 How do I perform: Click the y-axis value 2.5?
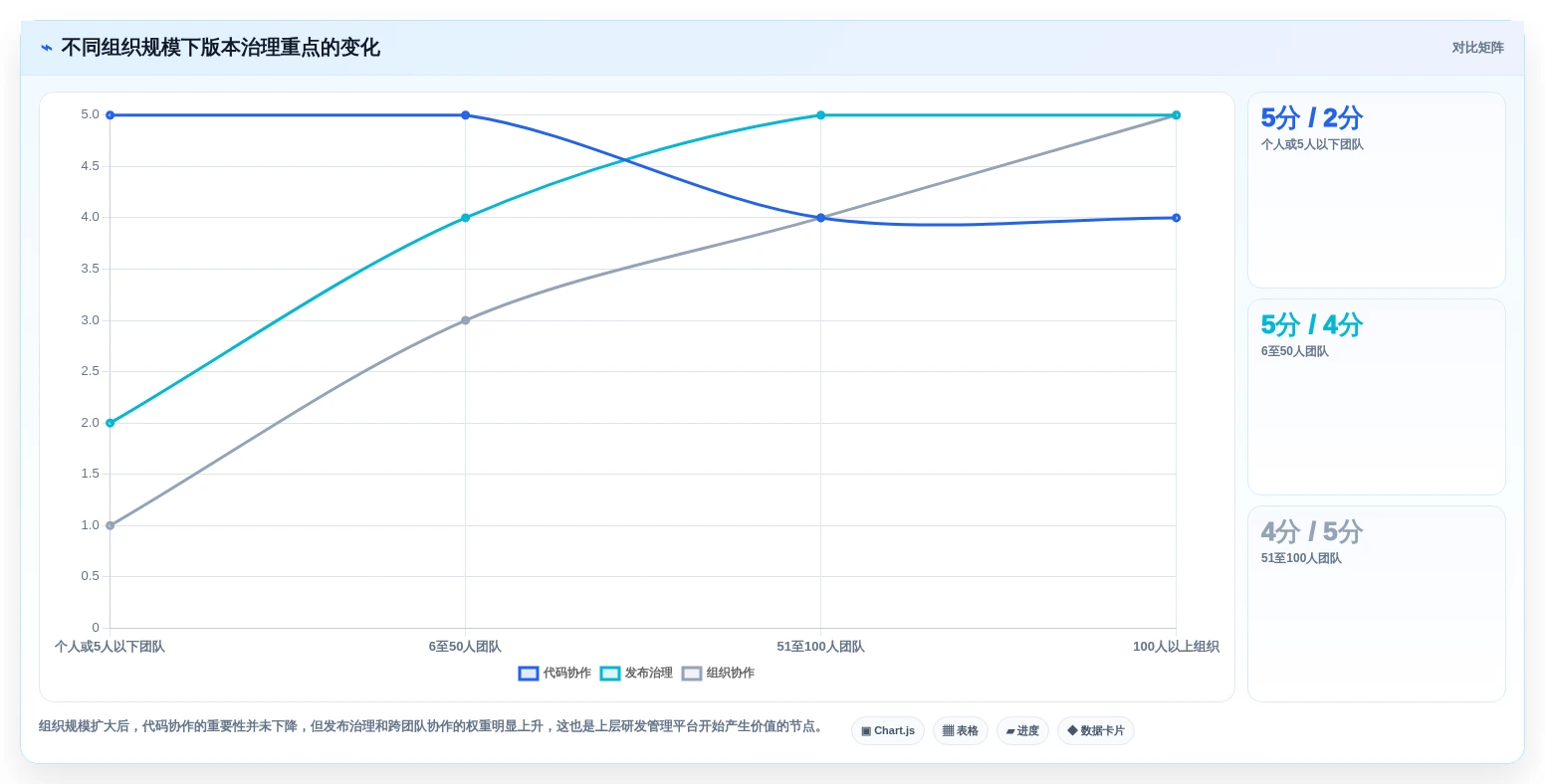[90, 371]
